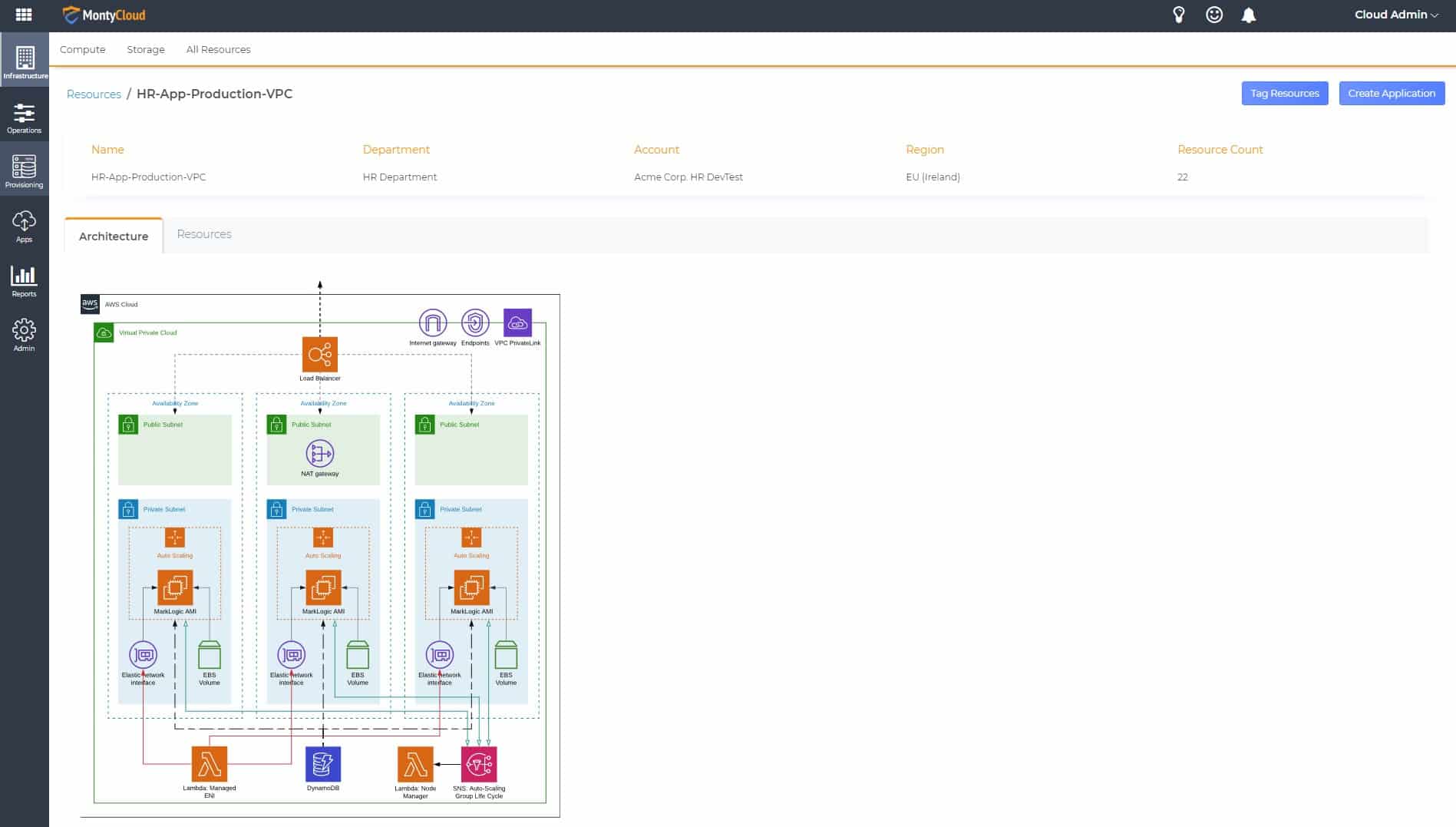Viewport: 1456px width, 827px height.
Task: Open the smiley feedback icon
Action: click(1214, 15)
